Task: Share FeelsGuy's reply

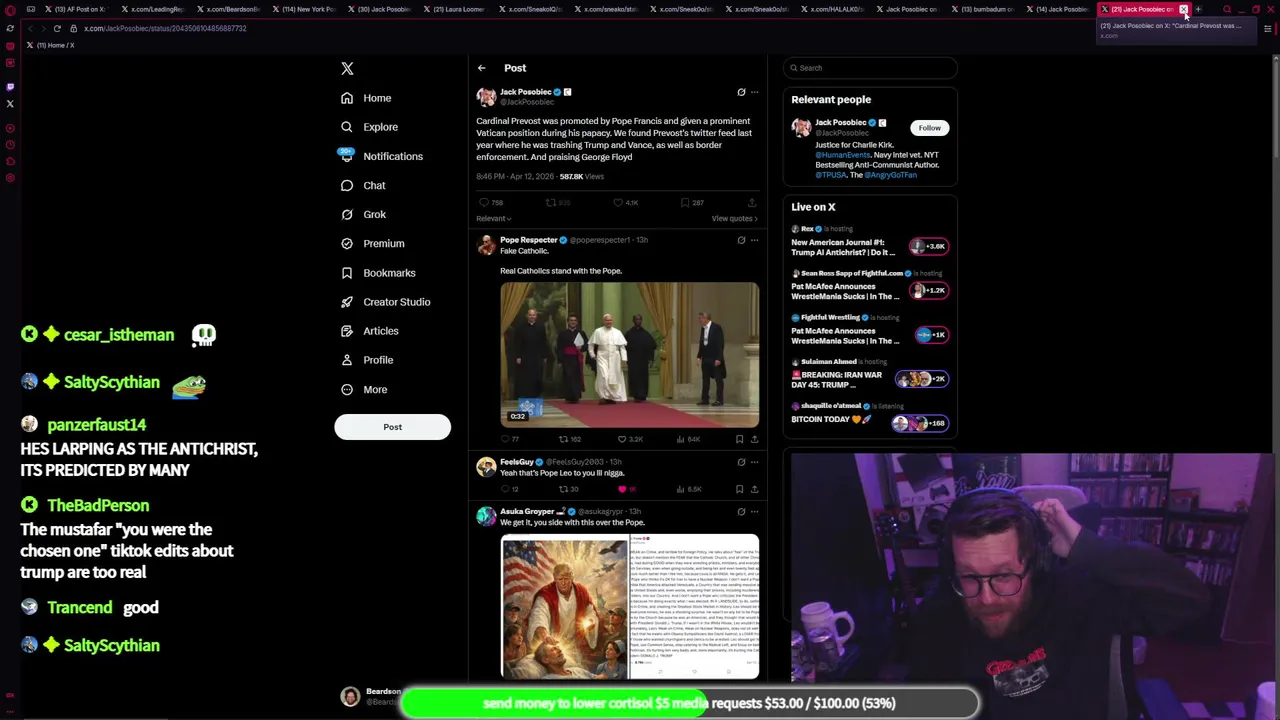Action: (x=754, y=489)
